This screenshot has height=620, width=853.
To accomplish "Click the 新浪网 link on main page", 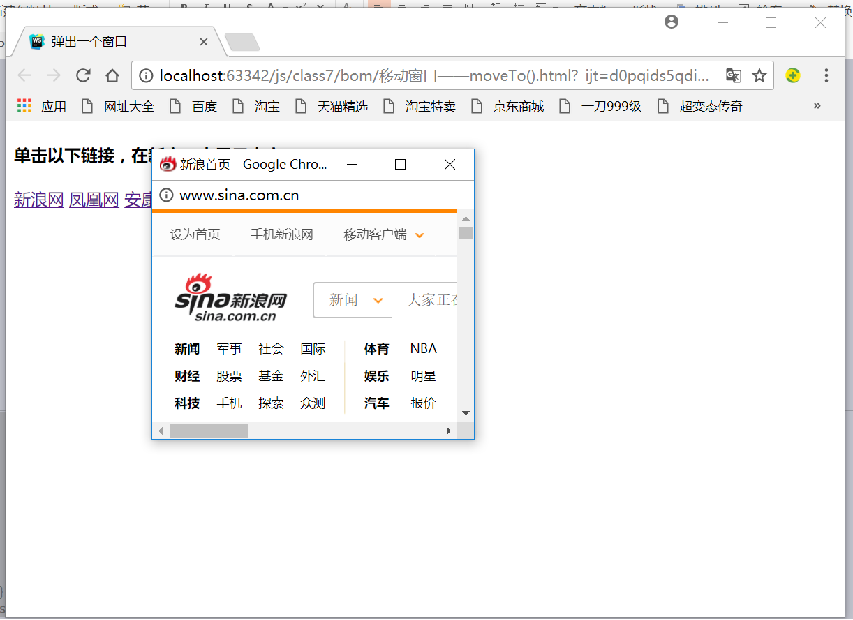I will click(39, 200).
